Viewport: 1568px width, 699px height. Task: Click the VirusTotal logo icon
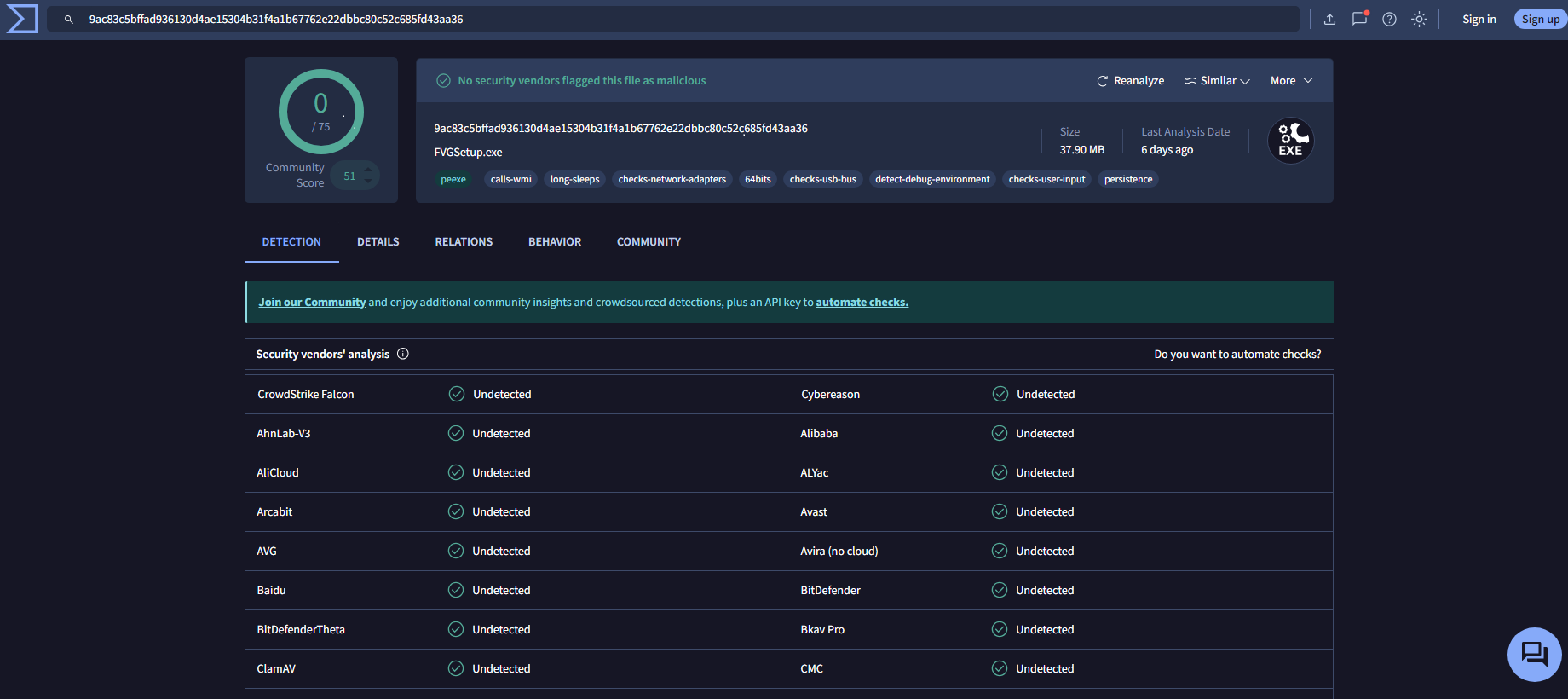click(x=22, y=19)
